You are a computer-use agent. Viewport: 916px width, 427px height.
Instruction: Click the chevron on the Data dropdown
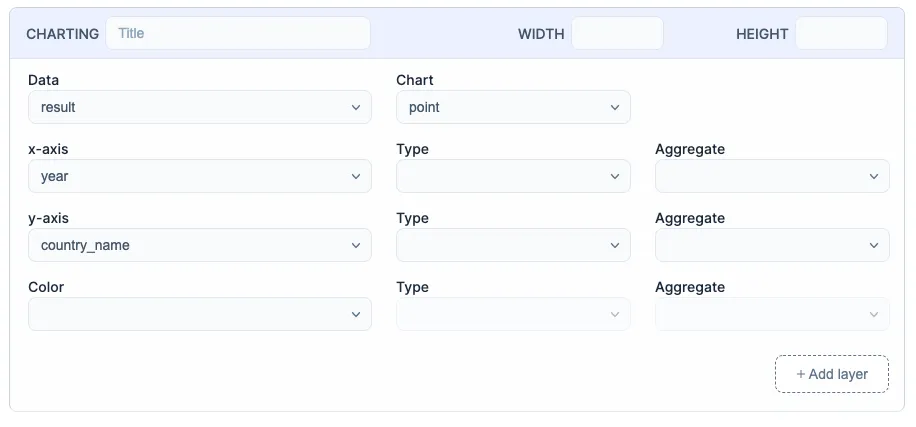pyautogui.click(x=356, y=107)
